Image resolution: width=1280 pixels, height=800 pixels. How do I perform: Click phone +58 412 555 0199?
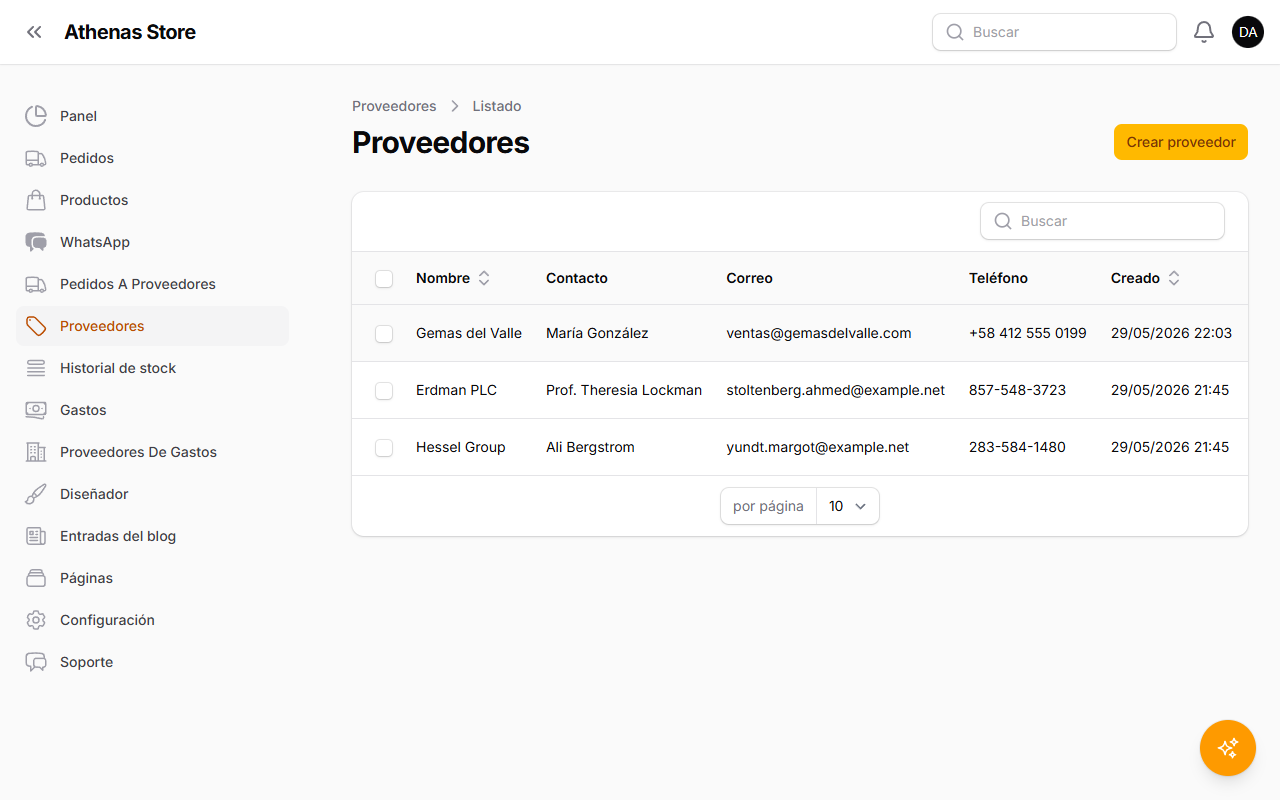pos(1028,333)
